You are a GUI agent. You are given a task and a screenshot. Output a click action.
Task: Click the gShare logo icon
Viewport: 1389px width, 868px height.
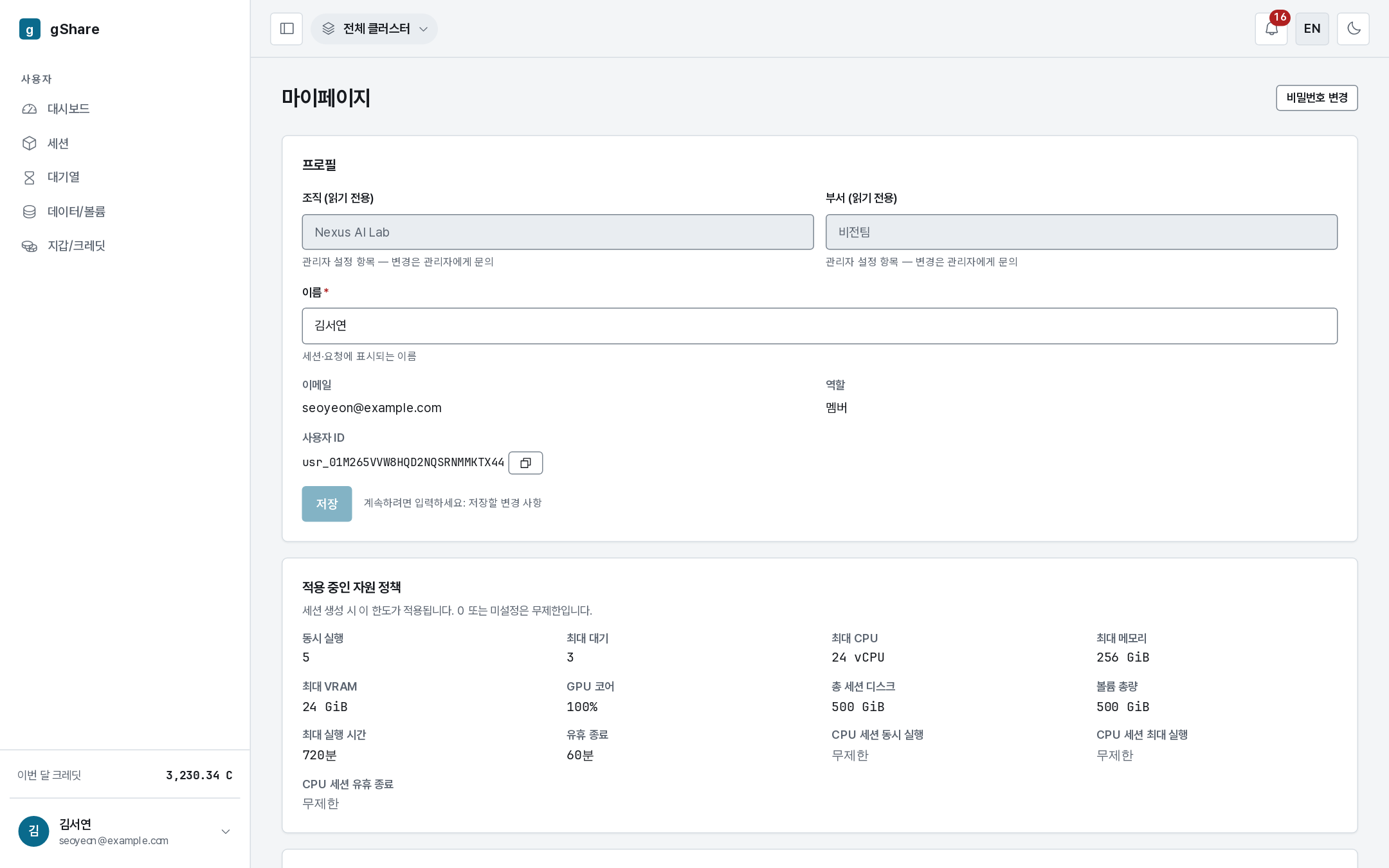(30, 29)
